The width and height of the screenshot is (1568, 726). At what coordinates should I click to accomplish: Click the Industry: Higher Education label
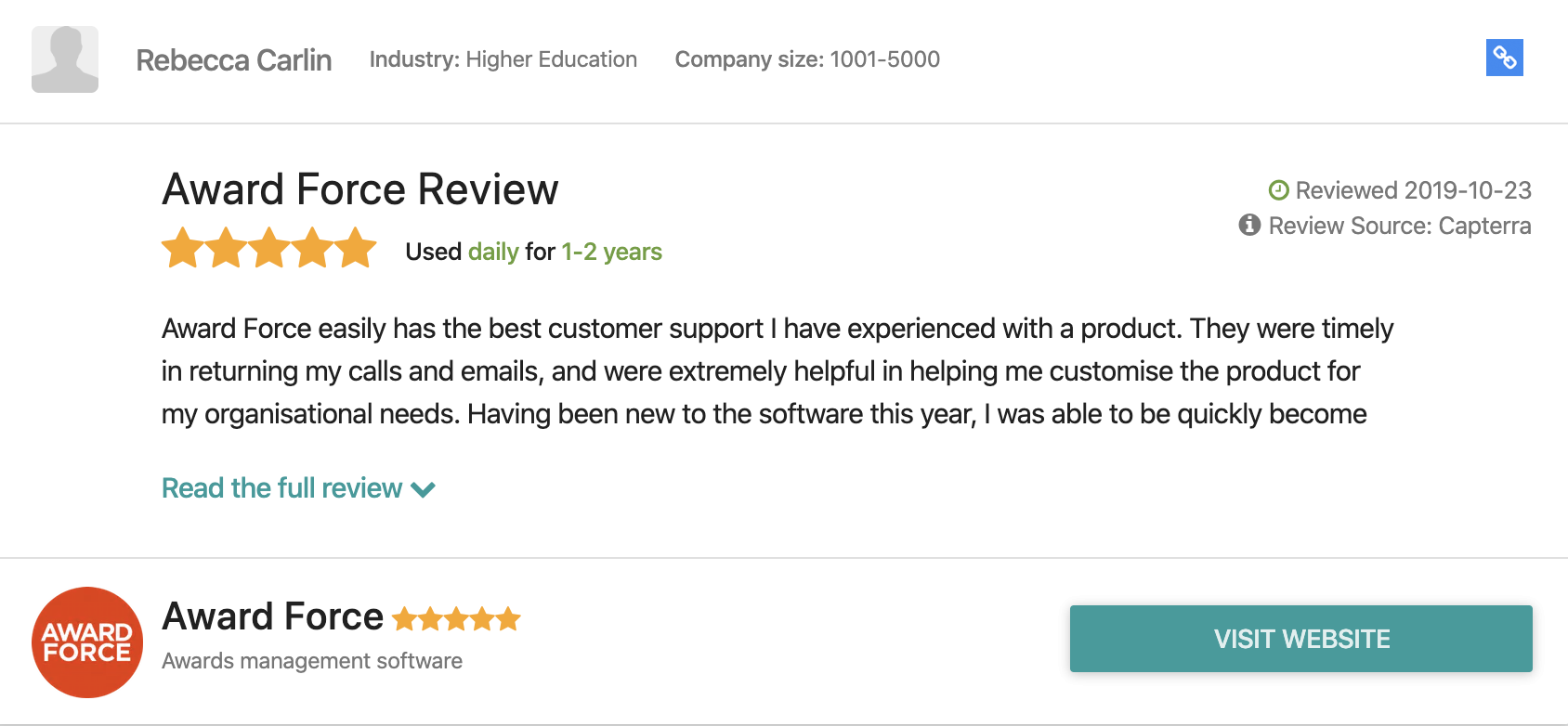(503, 59)
